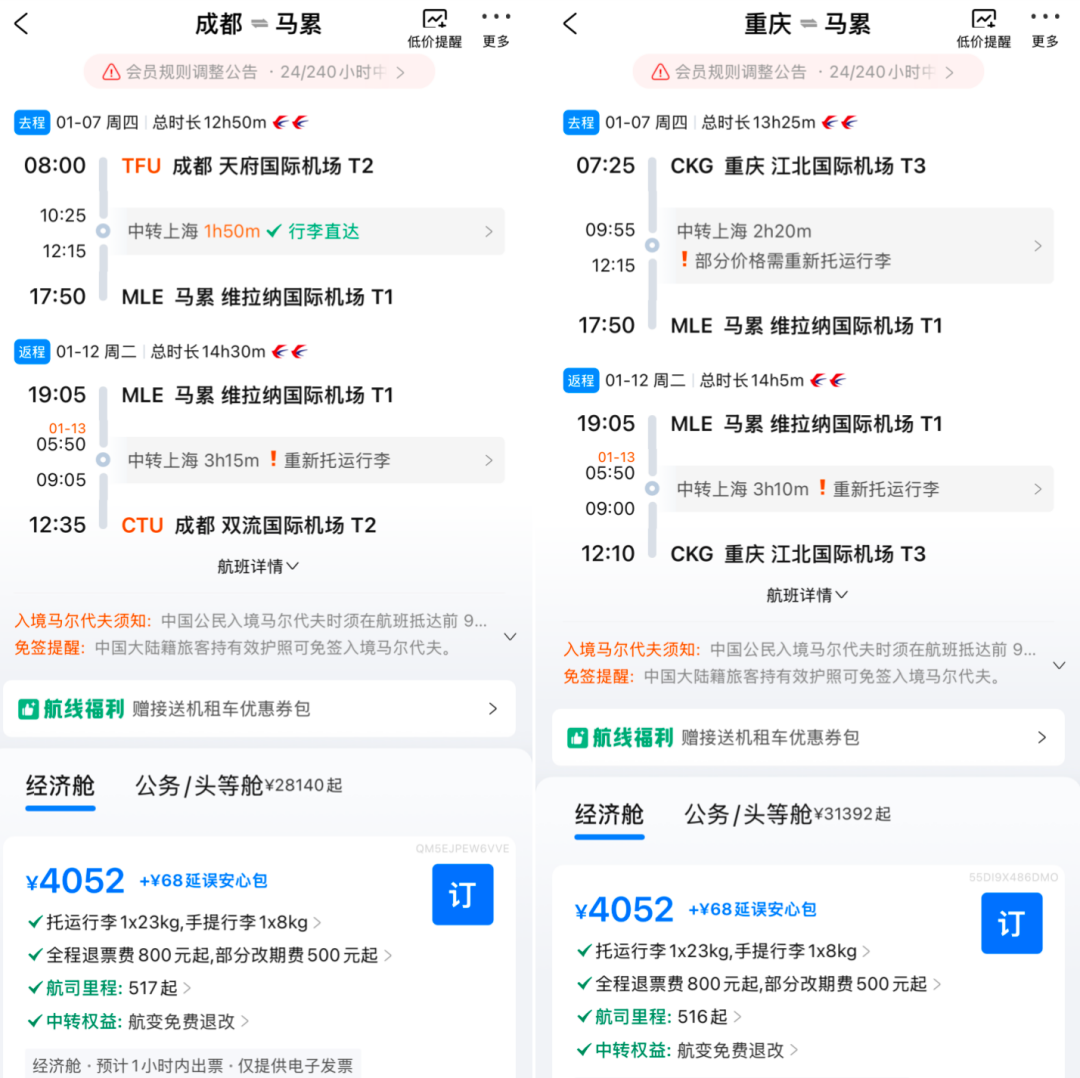Viewport: 1080px width, 1078px height.
Task: View baggage allowance details on 成都 screen
Action: [175, 922]
